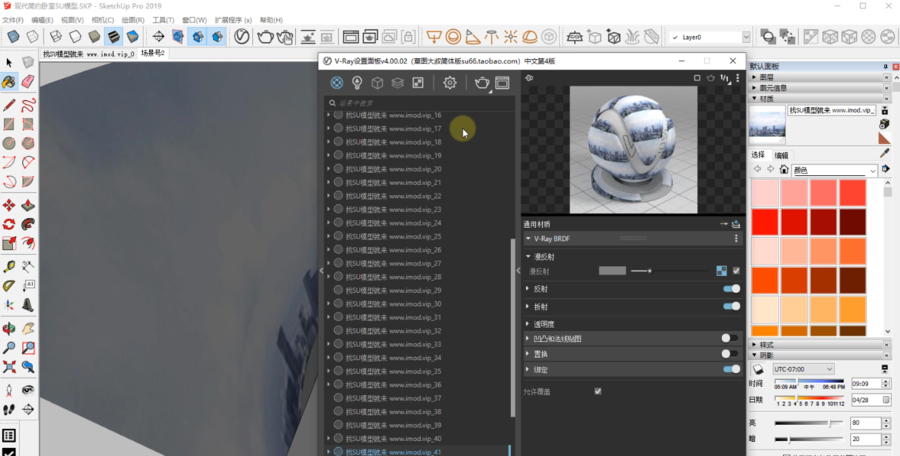Switch to the 编辑 materials tab

point(781,155)
